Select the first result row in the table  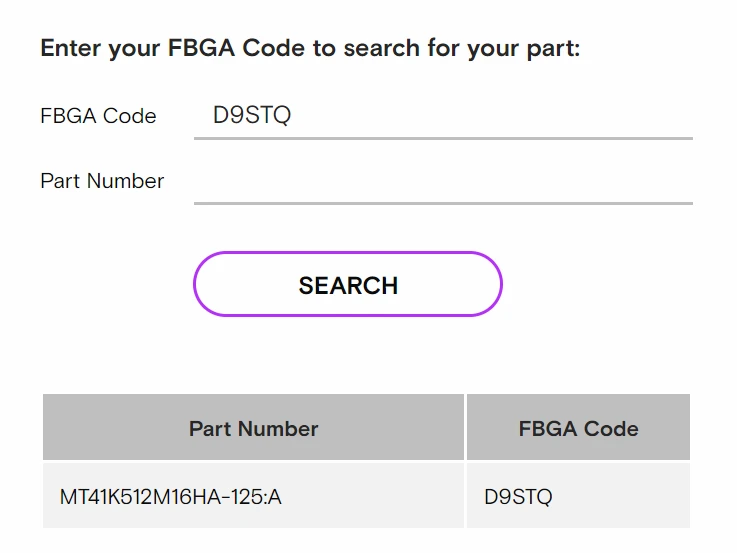(x=366, y=496)
